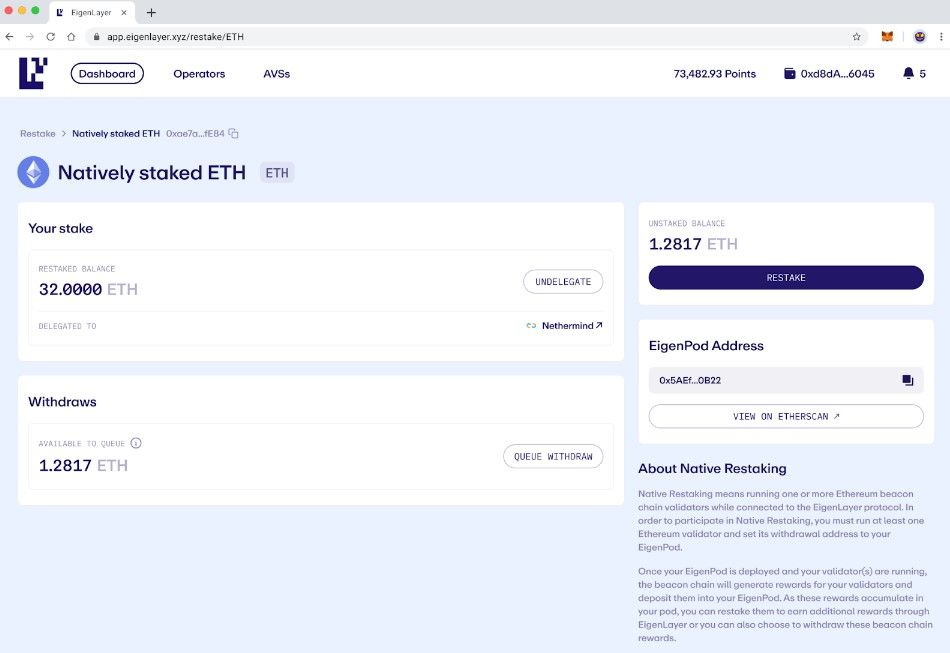Click the wallet icon beside 0xd8dA...6045
Screen dimensions: 950x653
tap(789, 73)
